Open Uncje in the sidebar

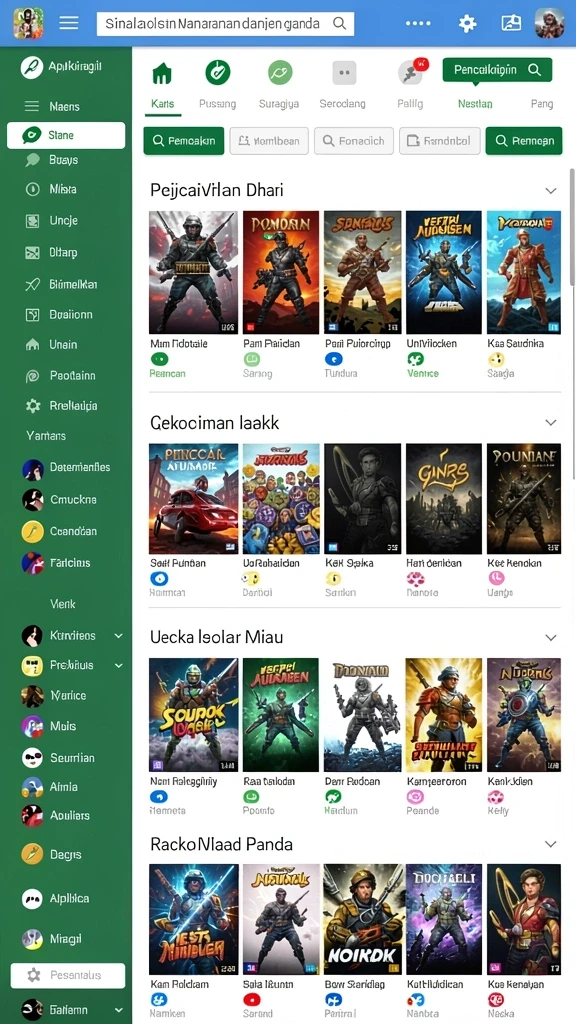tap(63, 221)
